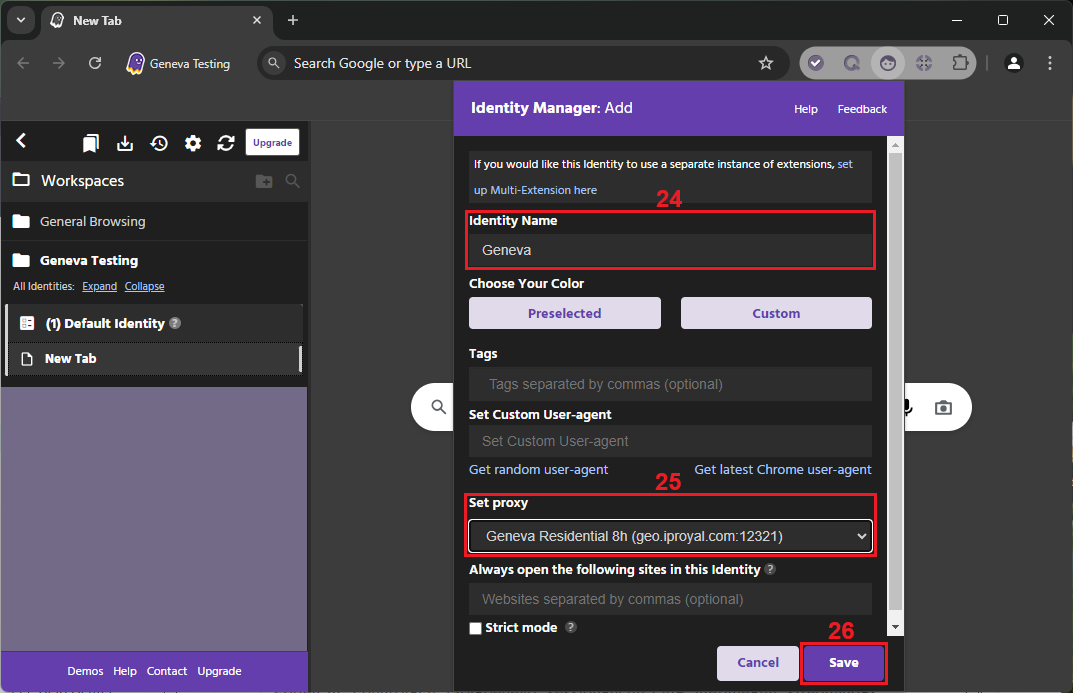Click the Default Identity help question mark

[175, 323]
